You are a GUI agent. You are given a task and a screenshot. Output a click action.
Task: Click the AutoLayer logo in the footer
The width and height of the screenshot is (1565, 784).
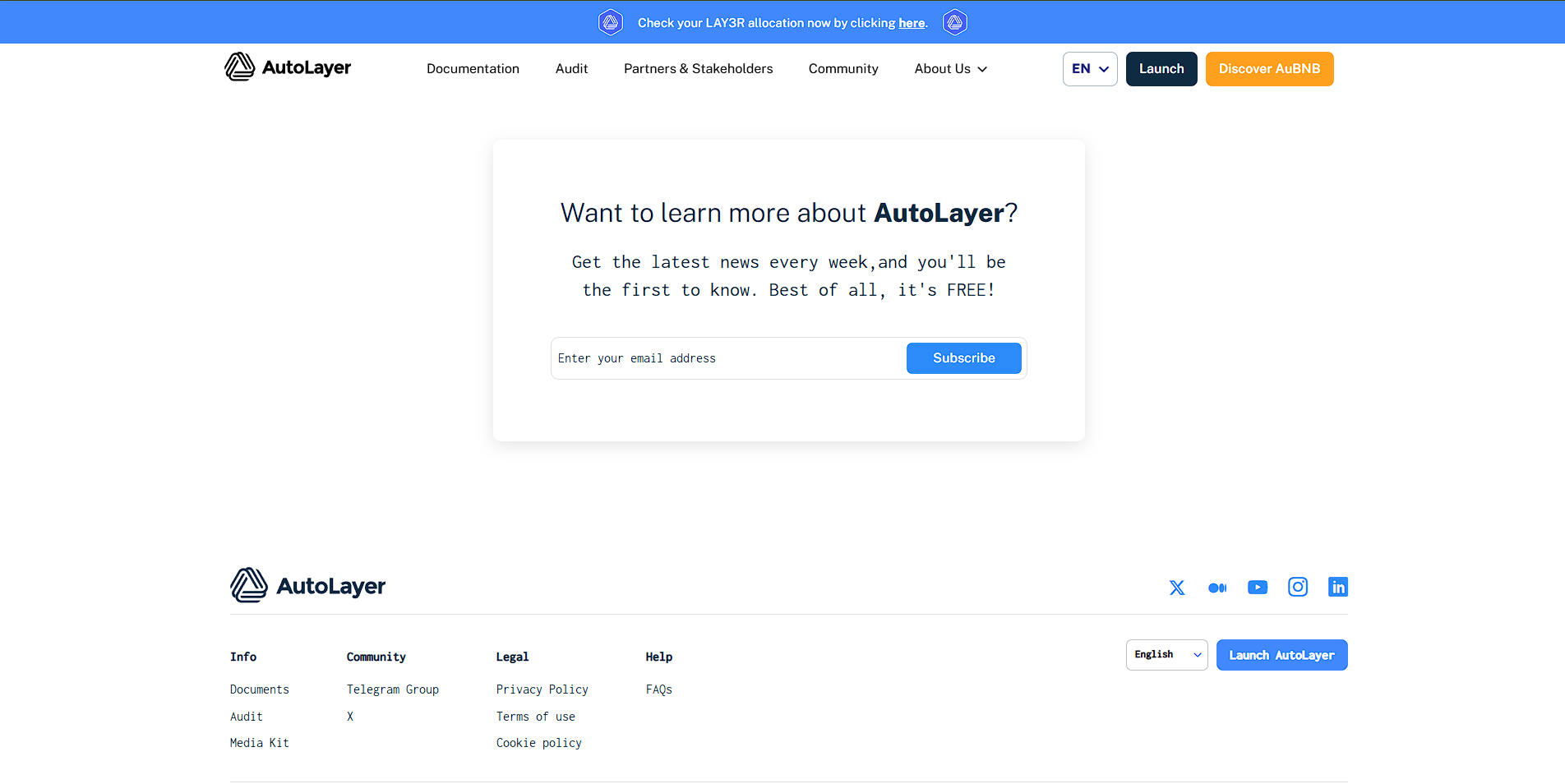tap(308, 586)
